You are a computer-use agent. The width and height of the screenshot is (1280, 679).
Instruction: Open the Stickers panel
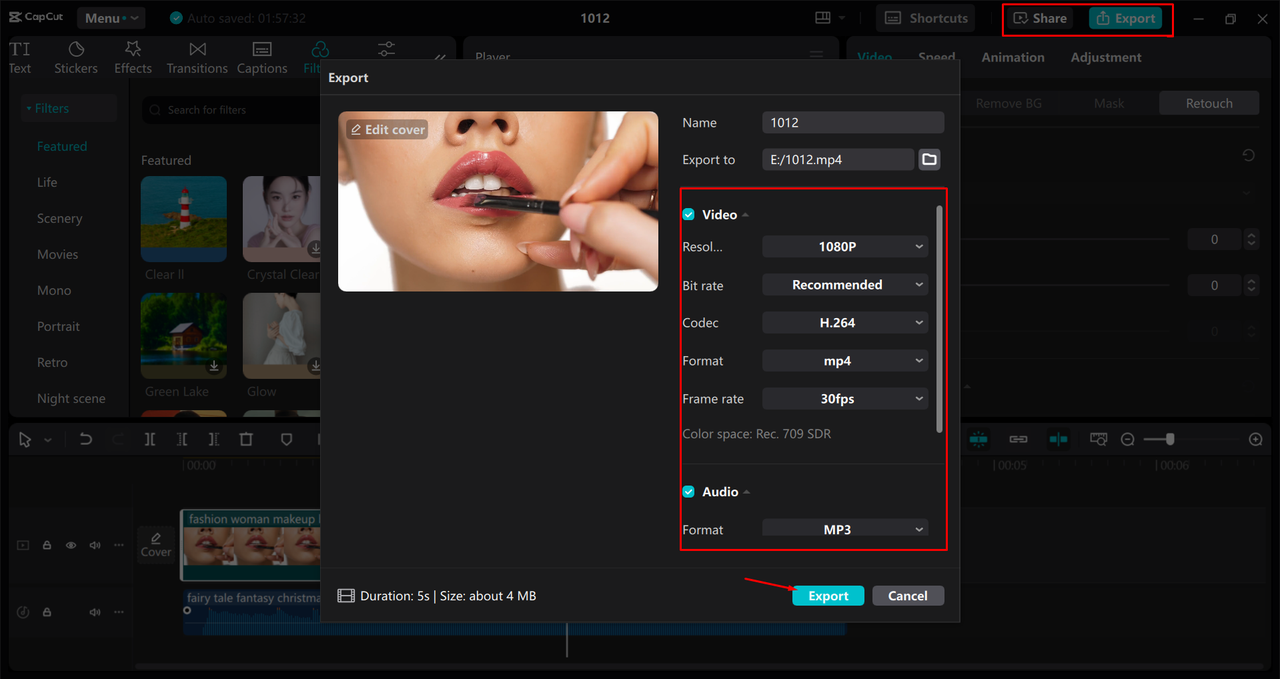[x=76, y=58]
